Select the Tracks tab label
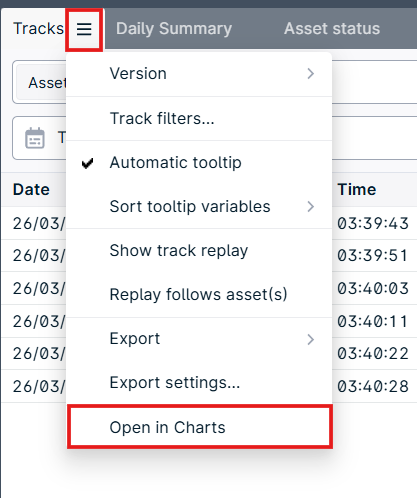This screenshot has width=417, height=498. click(38, 29)
